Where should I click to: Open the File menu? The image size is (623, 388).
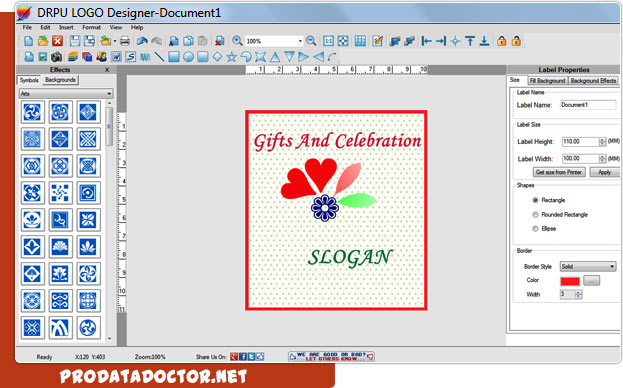(27, 27)
